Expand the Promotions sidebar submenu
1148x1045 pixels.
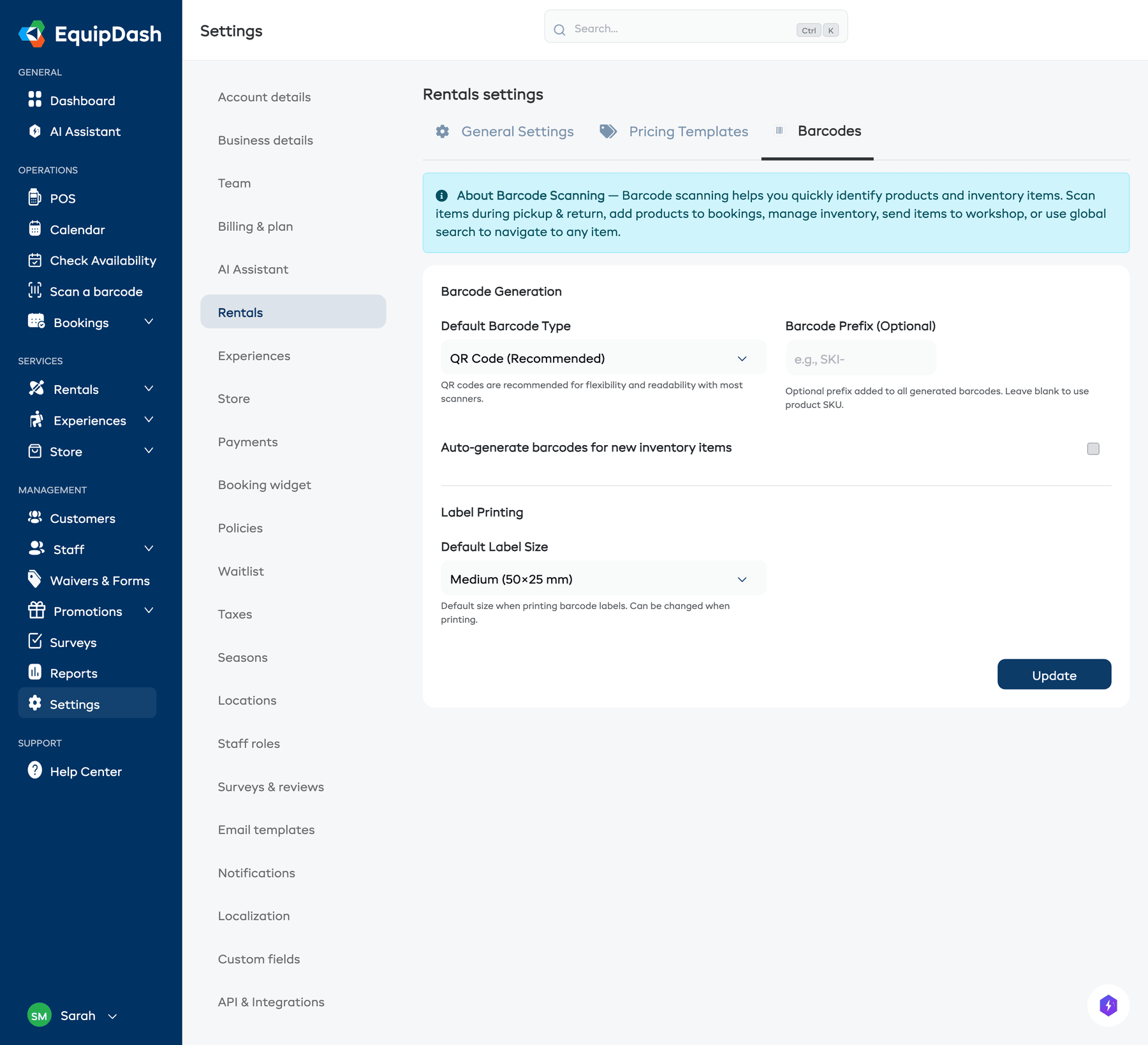coord(149,611)
